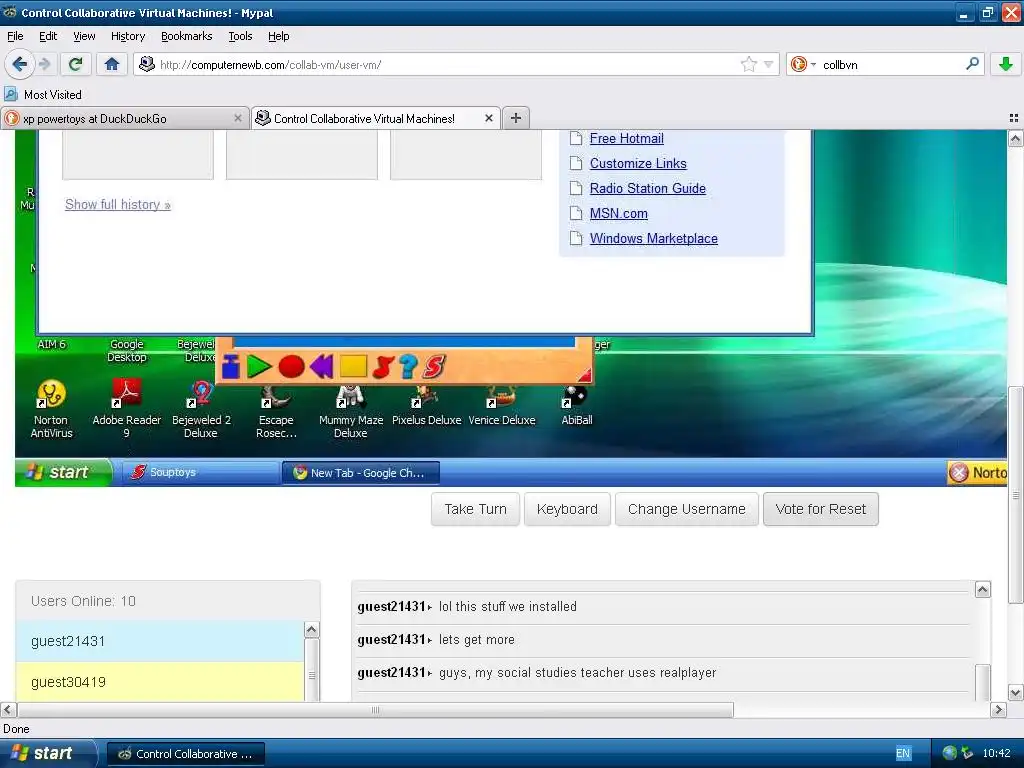The width and height of the screenshot is (1024, 768).
Task: Open the Tools menu
Action: (240, 36)
